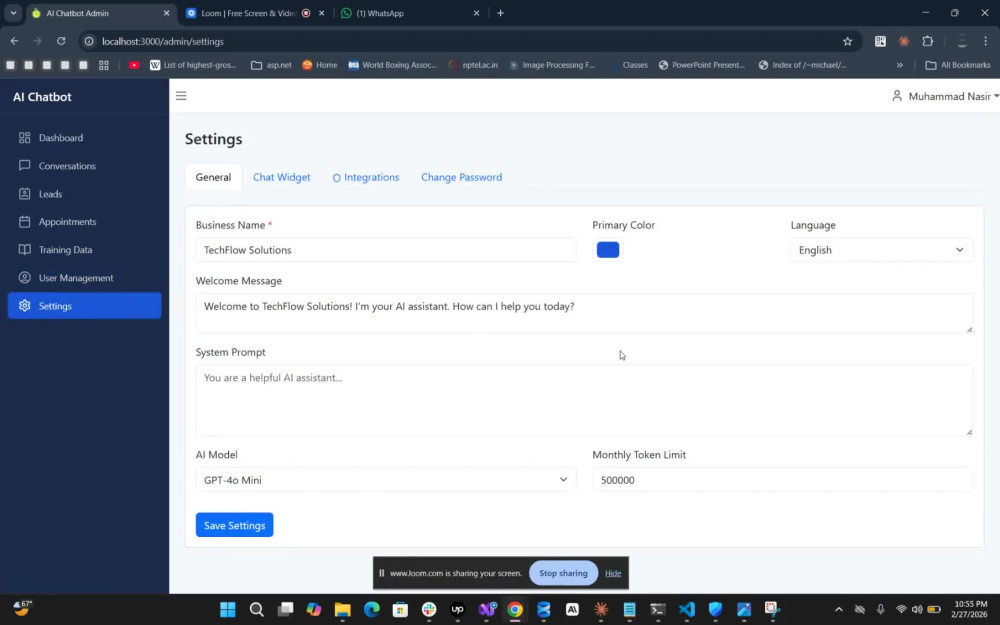Close the WhatsApp browser tab
The width and height of the screenshot is (1000, 625).
(x=476, y=13)
